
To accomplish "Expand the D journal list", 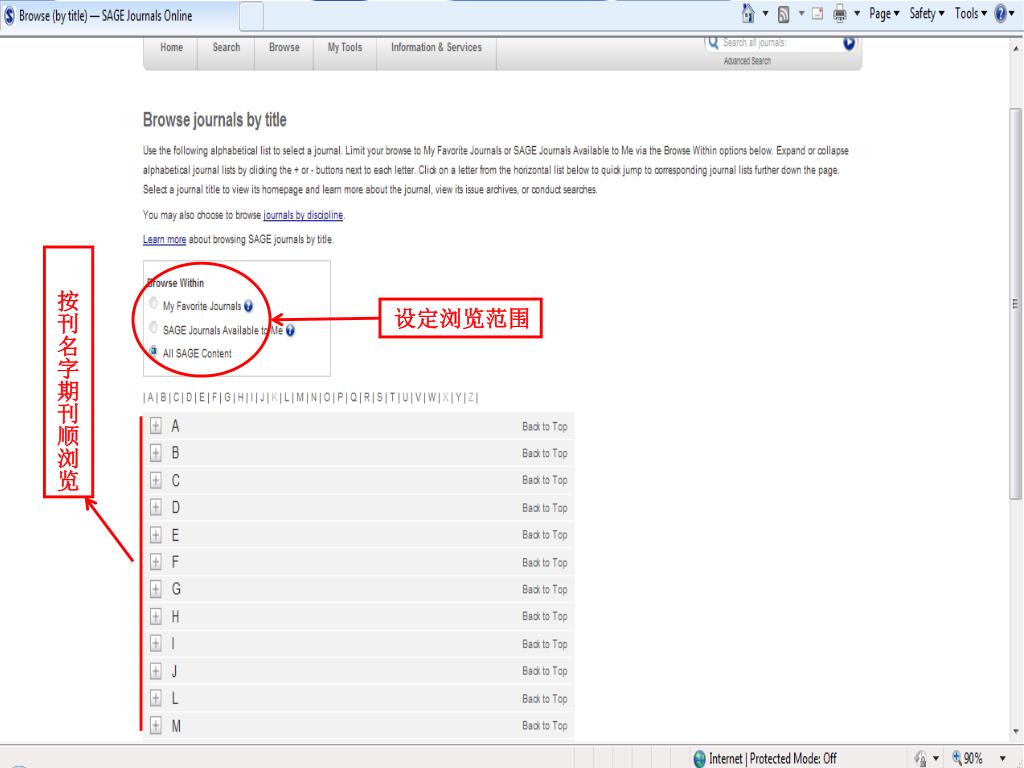I will (155, 507).
